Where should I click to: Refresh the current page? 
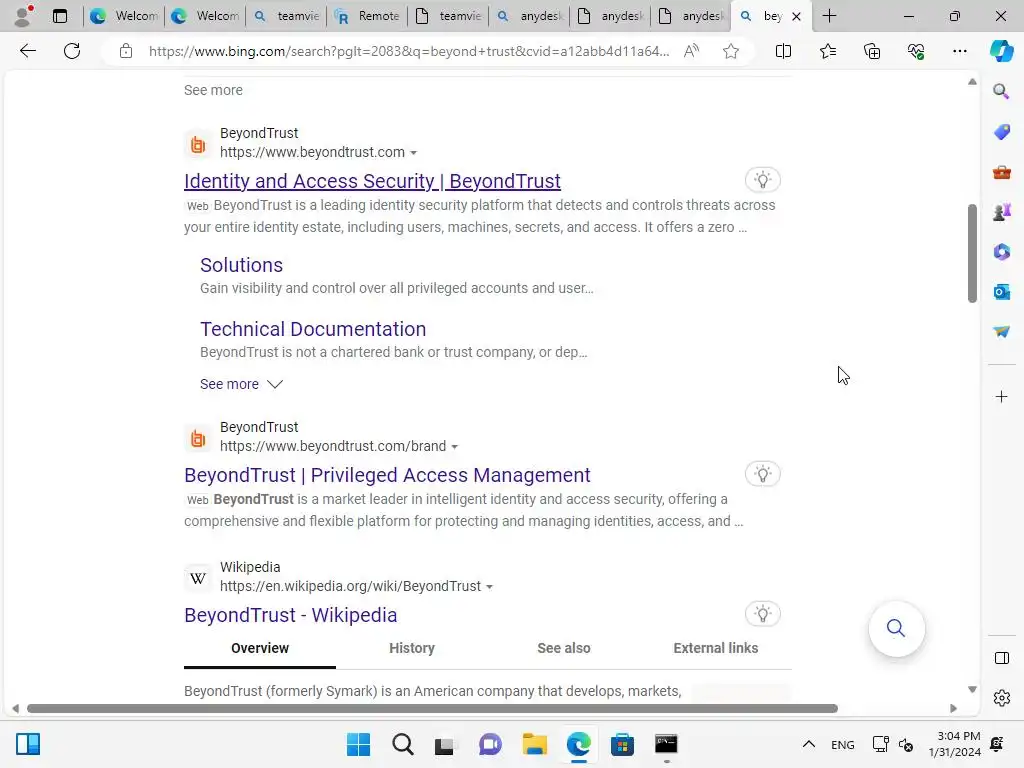(72, 51)
